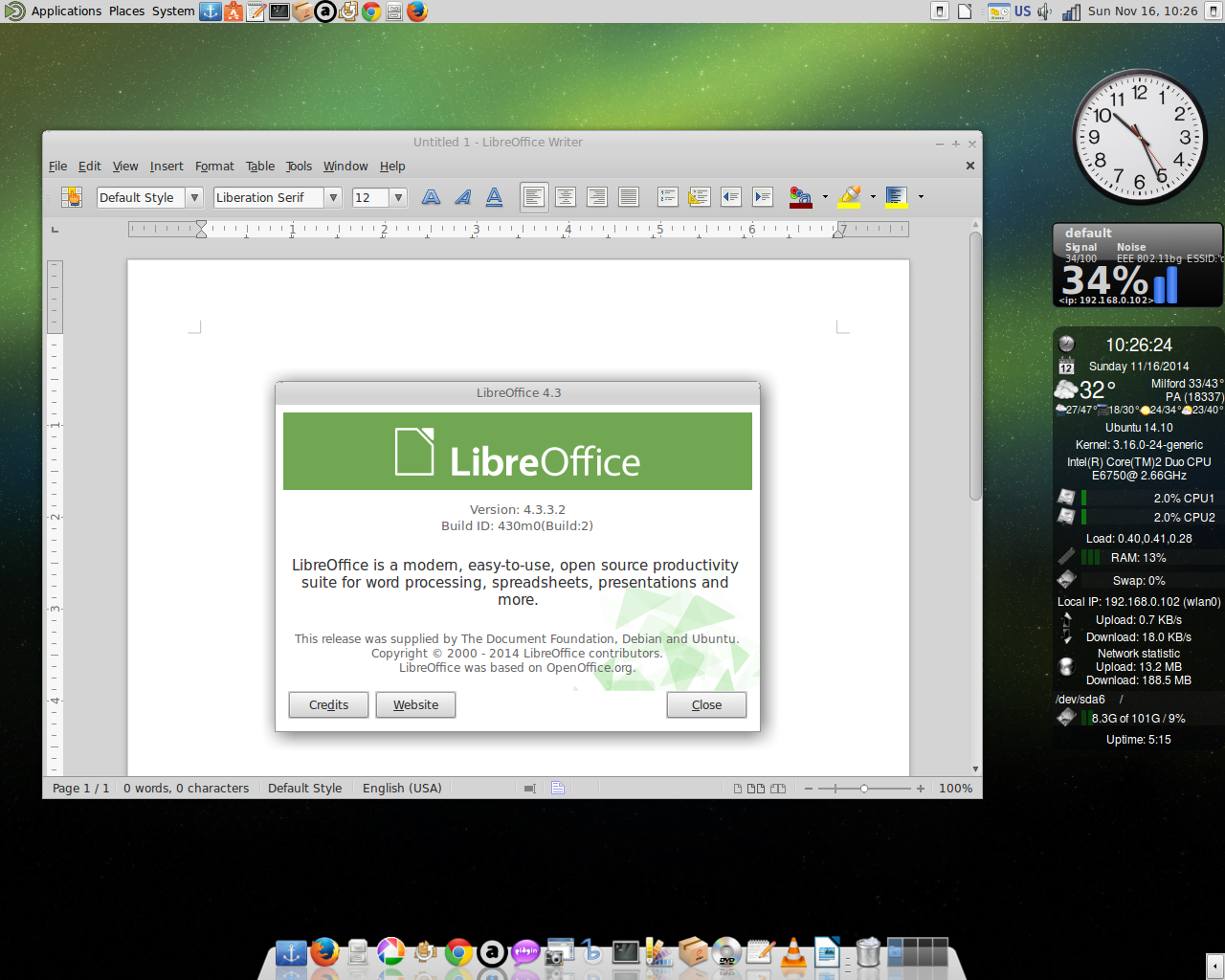This screenshot has height=980, width=1225.
Task: Open Firefox icon in bottom dock
Action: tap(324, 952)
